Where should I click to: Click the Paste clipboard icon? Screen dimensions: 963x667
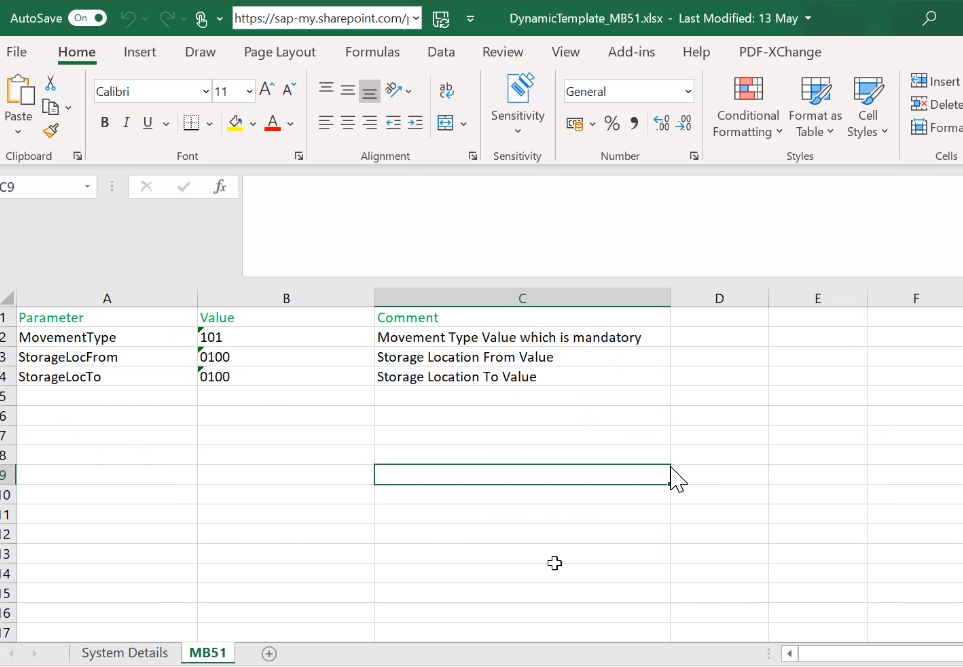[20, 90]
